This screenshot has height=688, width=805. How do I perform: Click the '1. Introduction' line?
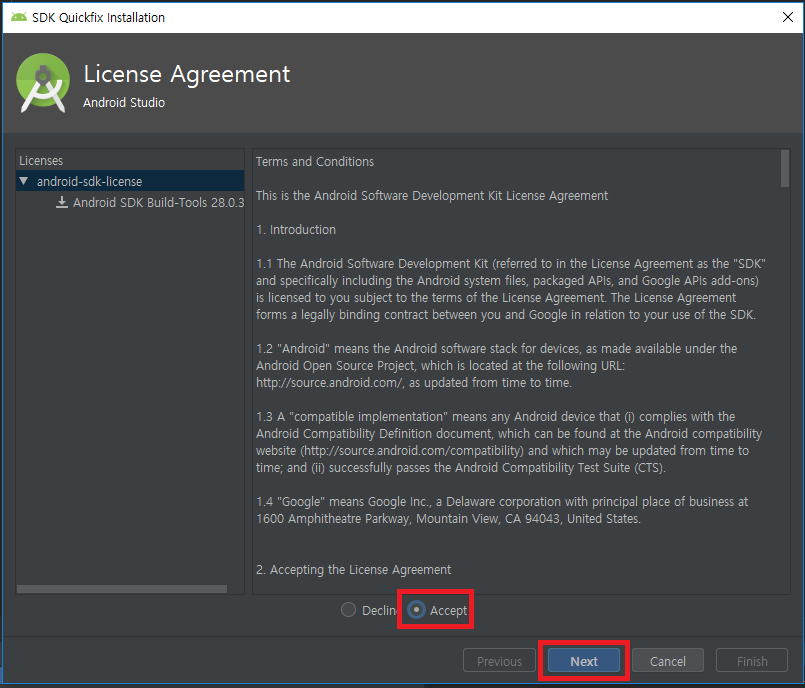pos(296,230)
